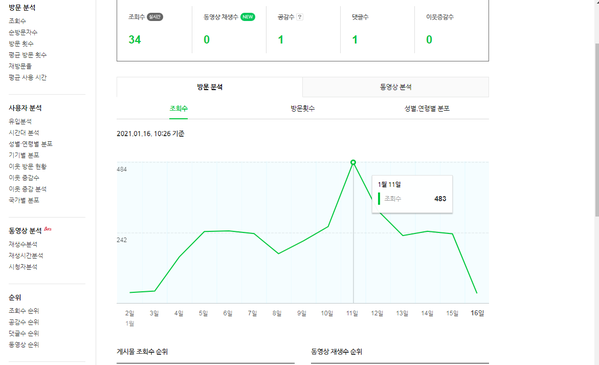Screen dimensions: 599x365
Task: Open 유입분석 in the sidebar
Action: (20, 122)
